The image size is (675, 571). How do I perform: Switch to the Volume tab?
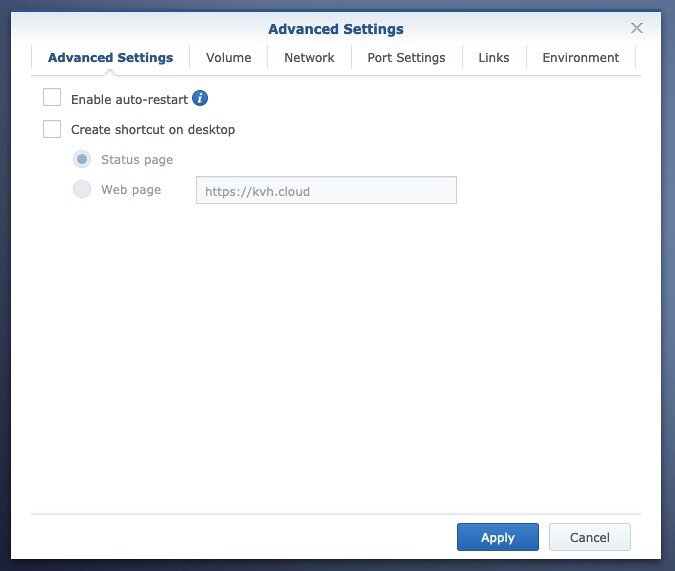(229, 58)
